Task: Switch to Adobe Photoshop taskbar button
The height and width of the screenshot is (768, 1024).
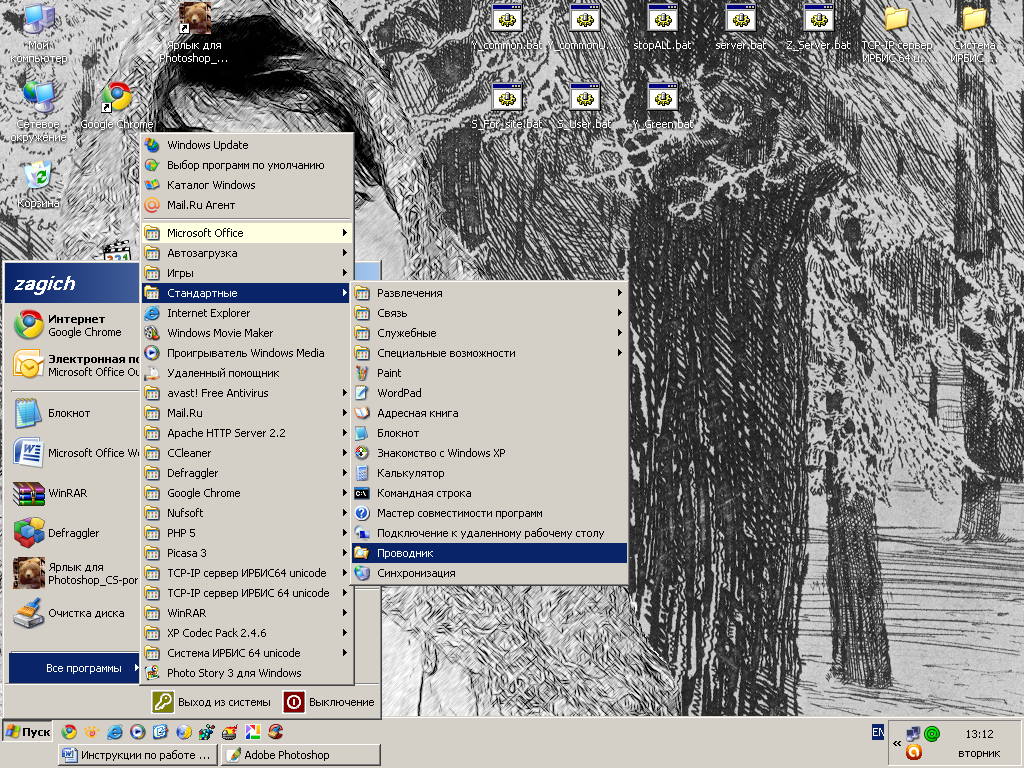Action: point(300,755)
